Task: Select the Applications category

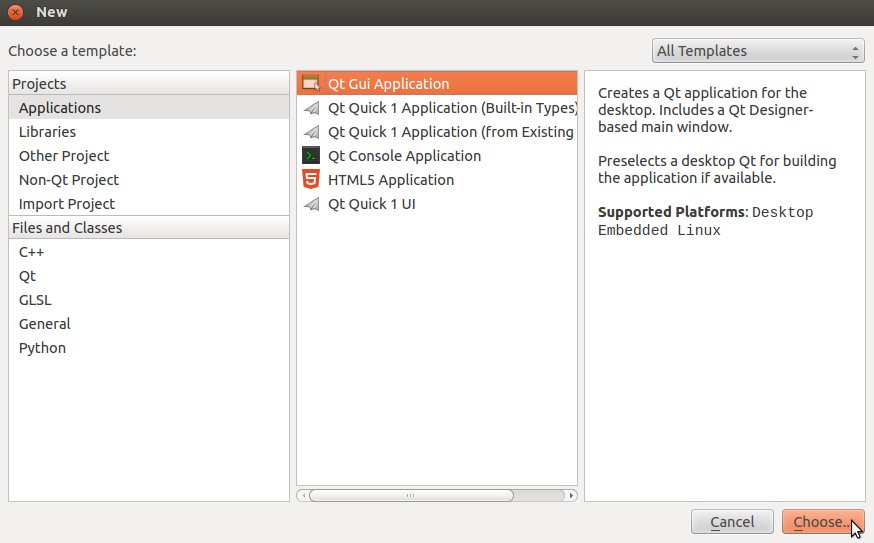Action: point(149,108)
